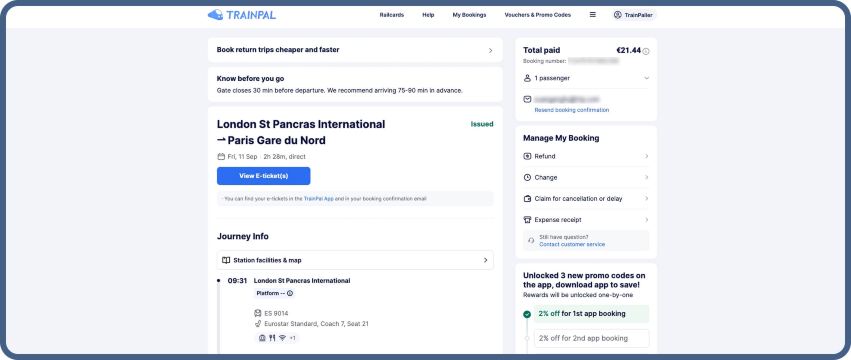Viewport: 851px width, 360px height.
Task: Go to My Bookings
Action: coord(469,15)
